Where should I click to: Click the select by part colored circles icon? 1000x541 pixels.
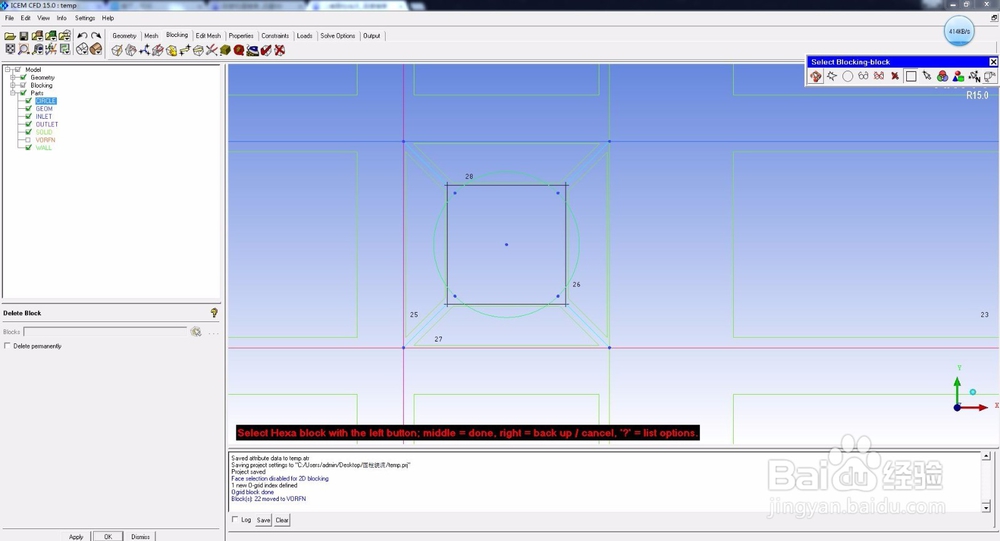tap(943, 76)
